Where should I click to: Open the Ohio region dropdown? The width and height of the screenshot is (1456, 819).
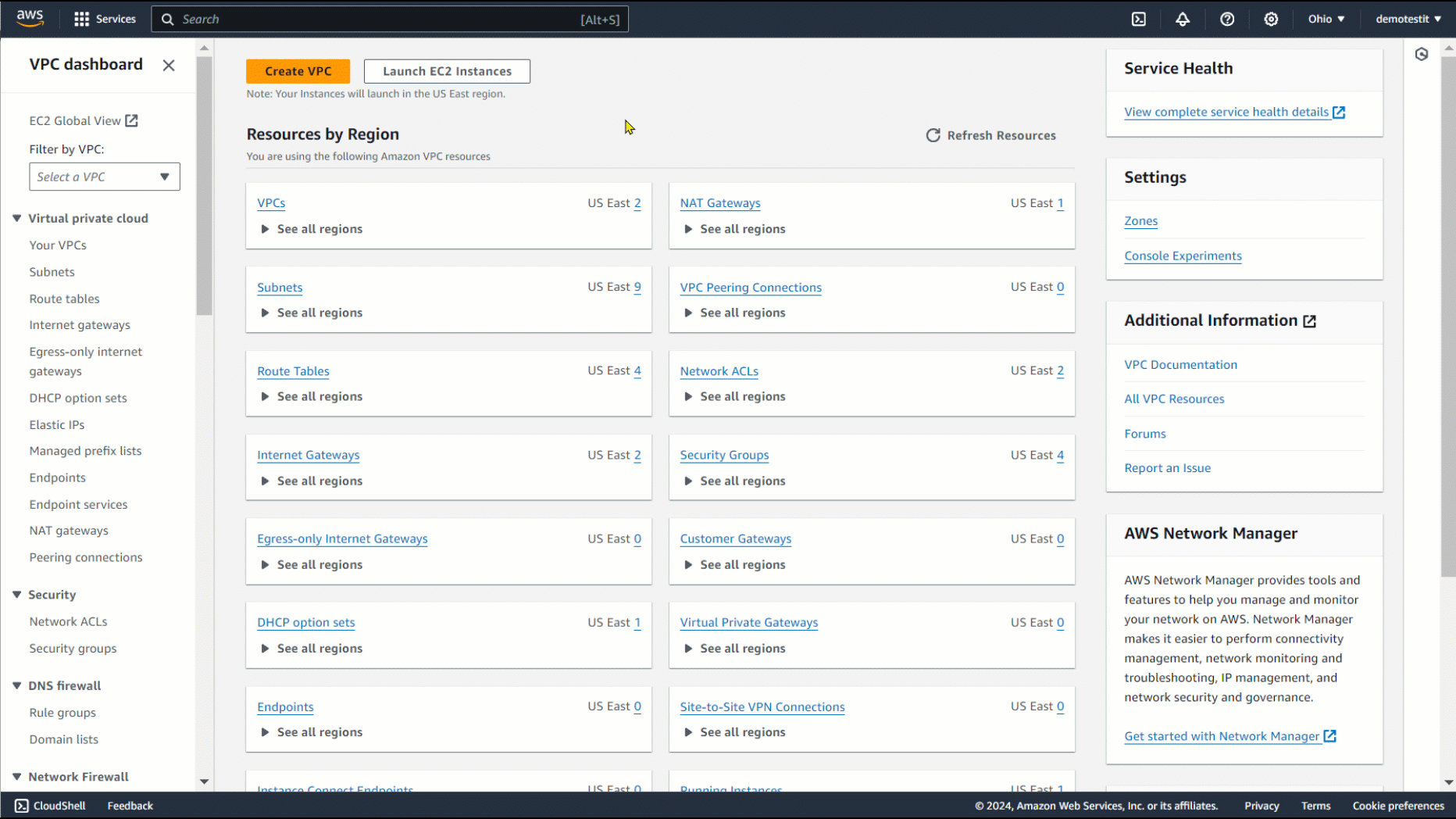[1326, 19]
